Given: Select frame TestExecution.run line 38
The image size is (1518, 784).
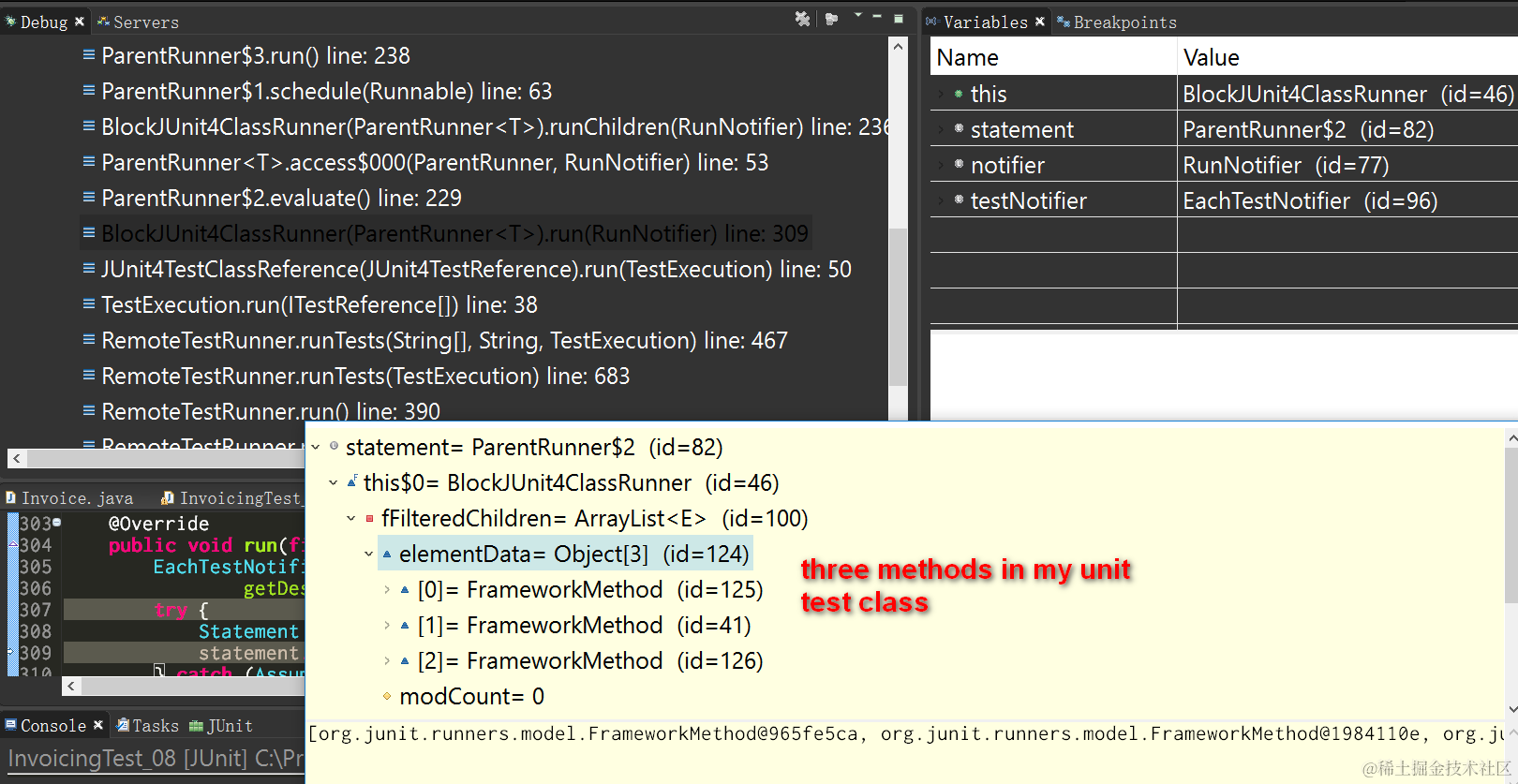Looking at the screenshot, I should coord(319,305).
